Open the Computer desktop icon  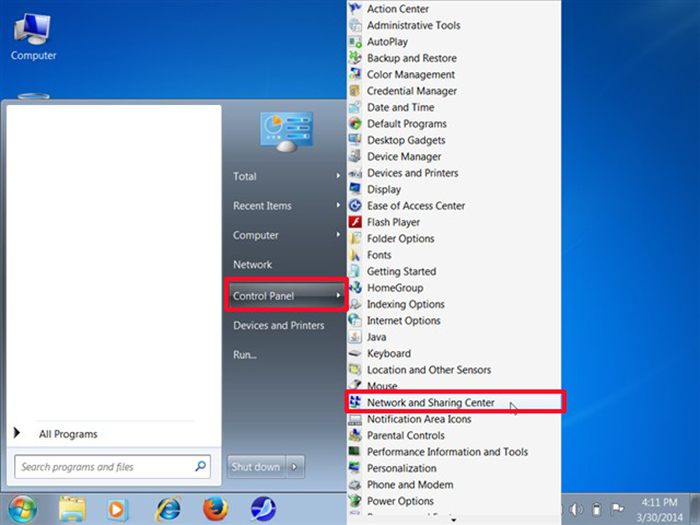pyautogui.click(x=33, y=38)
